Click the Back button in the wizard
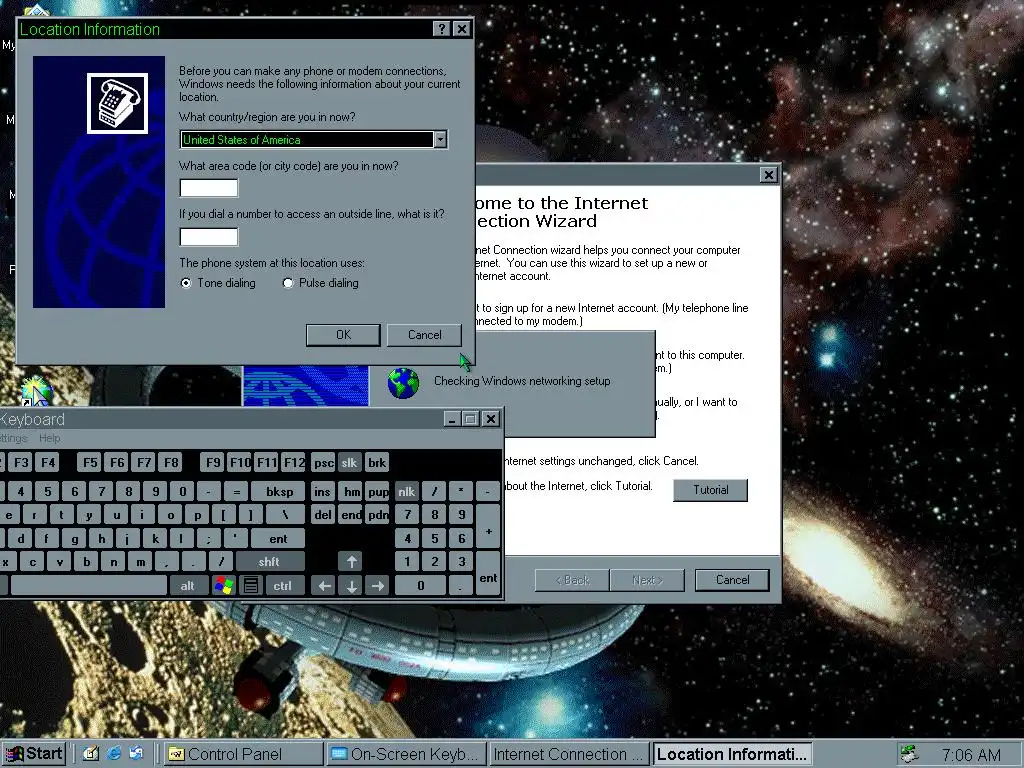This screenshot has width=1024, height=768. pyautogui.click(x=572, y=580)
